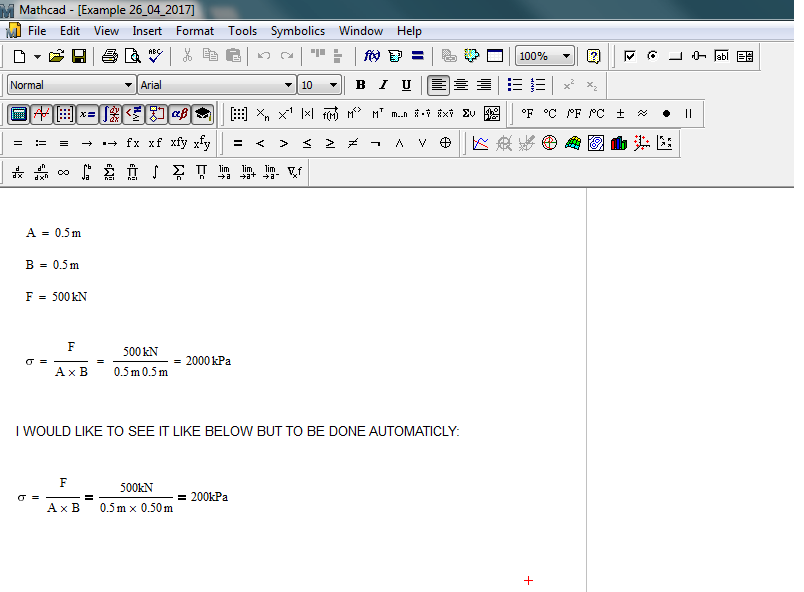Select the 2000 kPa result equation
804x592 pixels.
pos(128,361)
